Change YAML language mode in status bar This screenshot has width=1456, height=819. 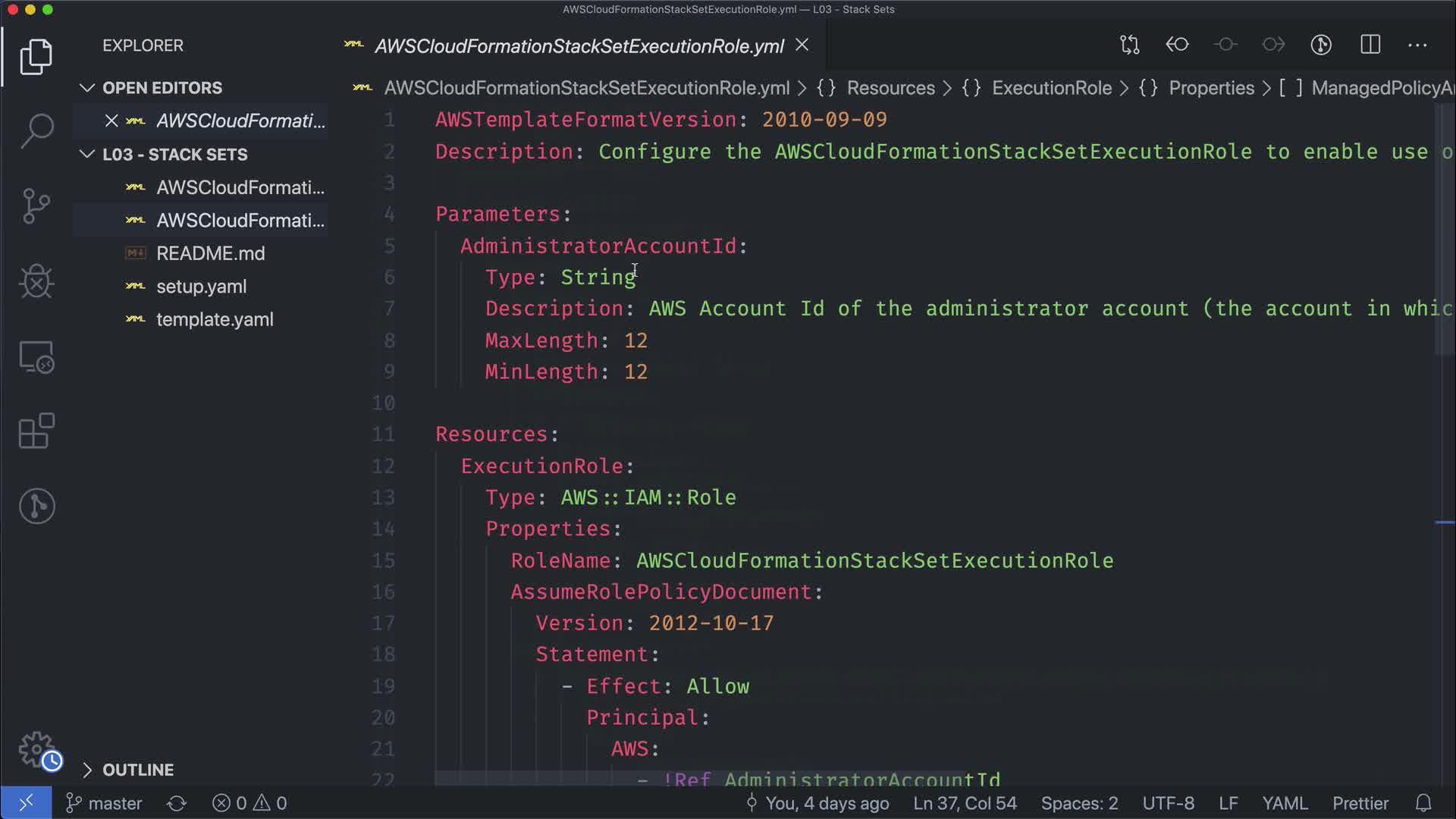click(1284, 803)
